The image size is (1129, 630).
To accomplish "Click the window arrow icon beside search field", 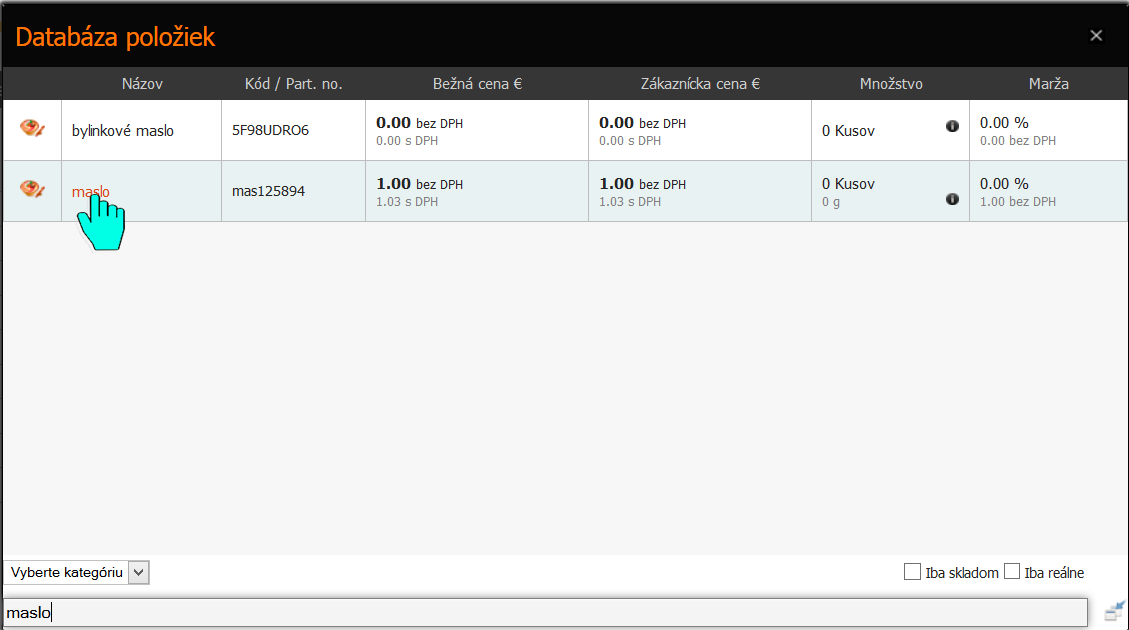I will [1115, 611].
